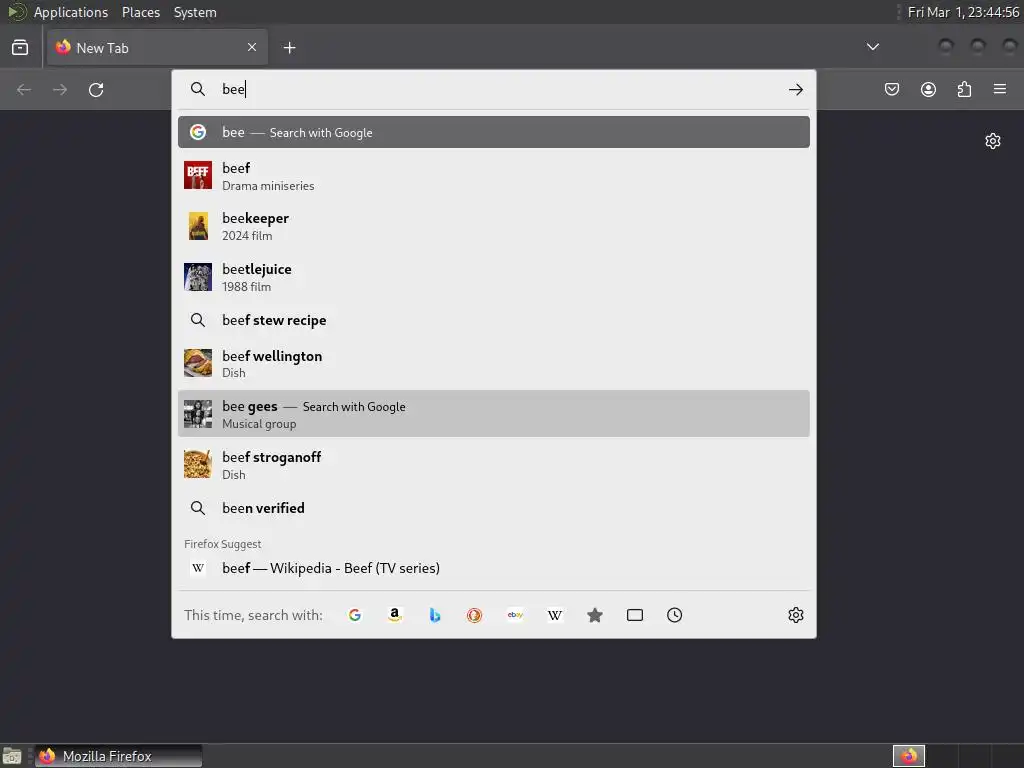
Task: Click the Firefox workspace switcher thumbnail
Action: coord(909,756)
